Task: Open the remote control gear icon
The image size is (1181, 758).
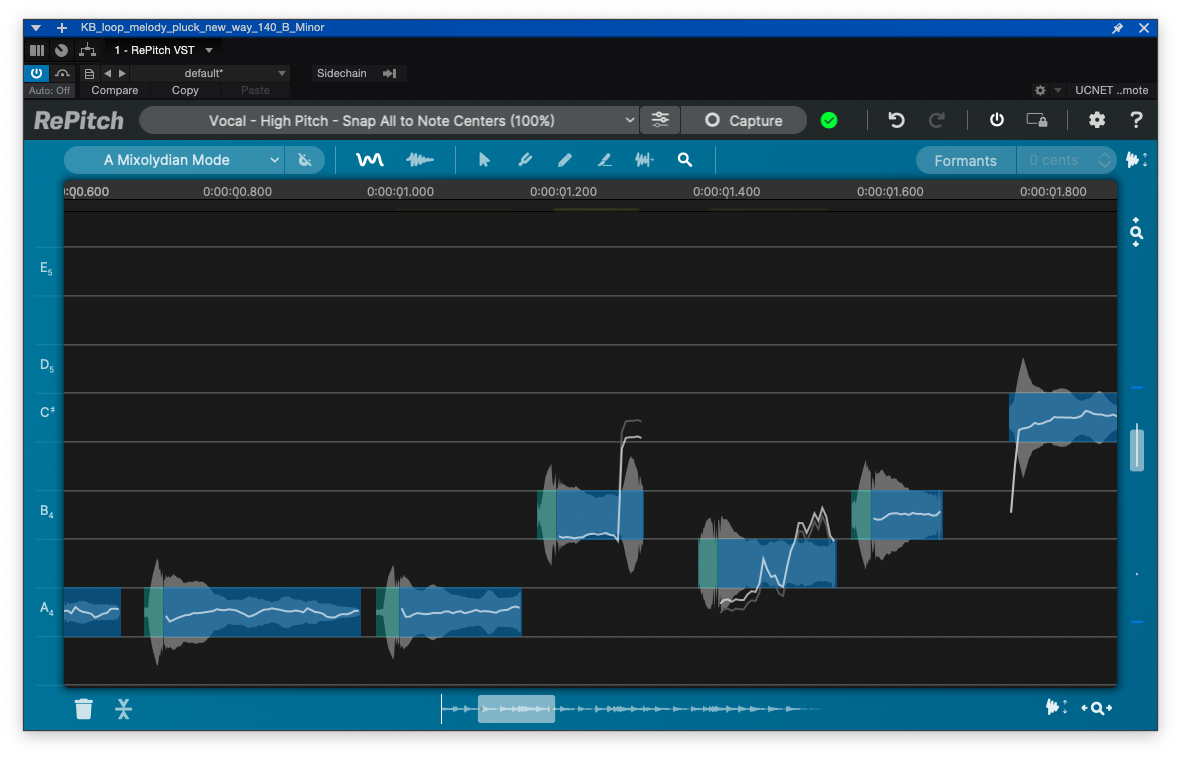Action: [x=1040, y=90]
